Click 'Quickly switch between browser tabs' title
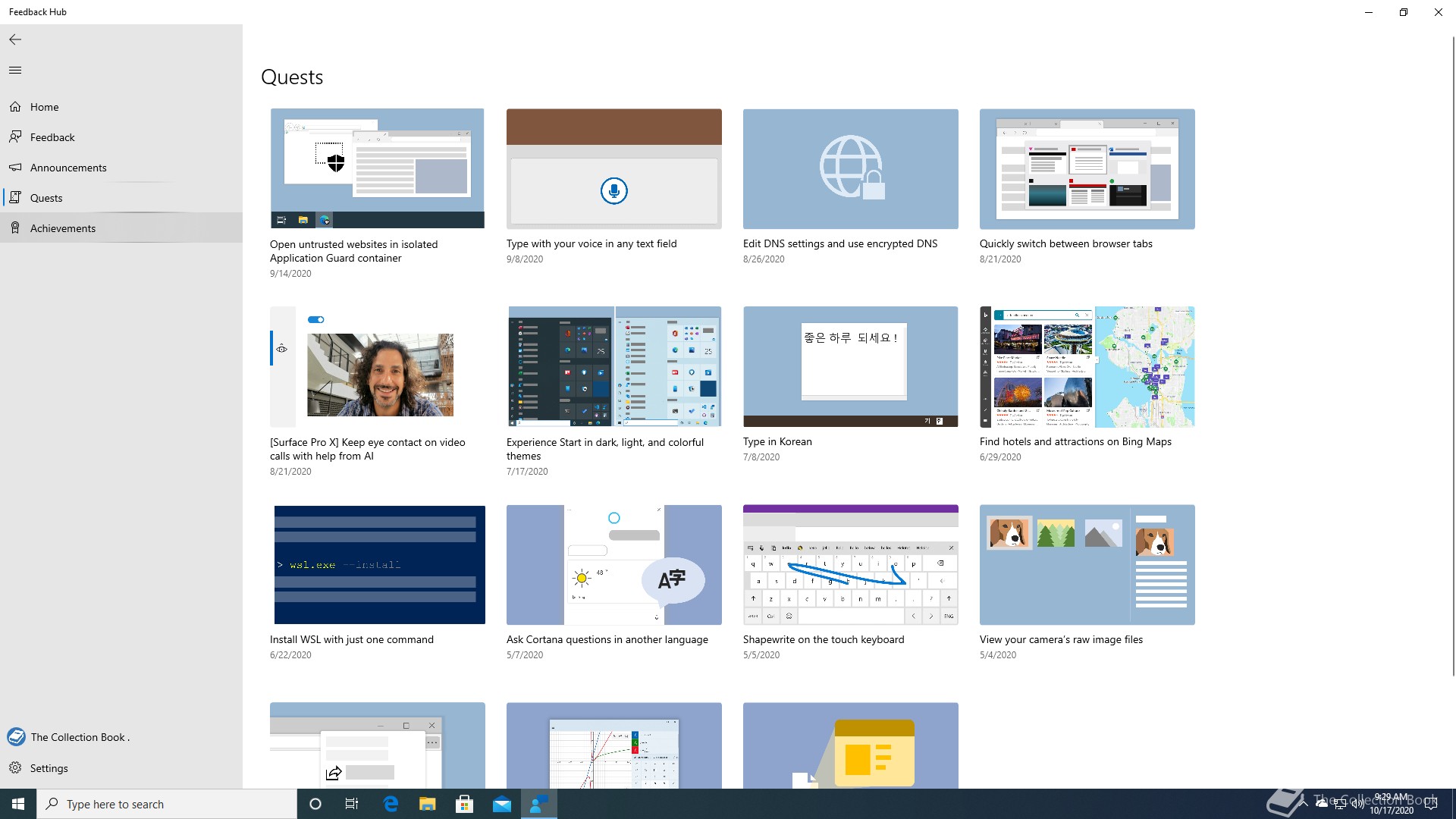Viewport: 1456px width, 819px height. pyautogui.click(x=1065, y=243)
